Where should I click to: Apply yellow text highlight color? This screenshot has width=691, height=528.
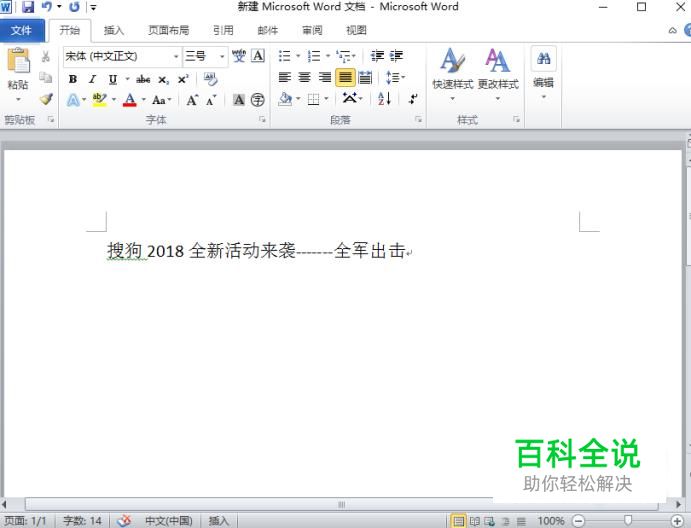click(100, 100)
